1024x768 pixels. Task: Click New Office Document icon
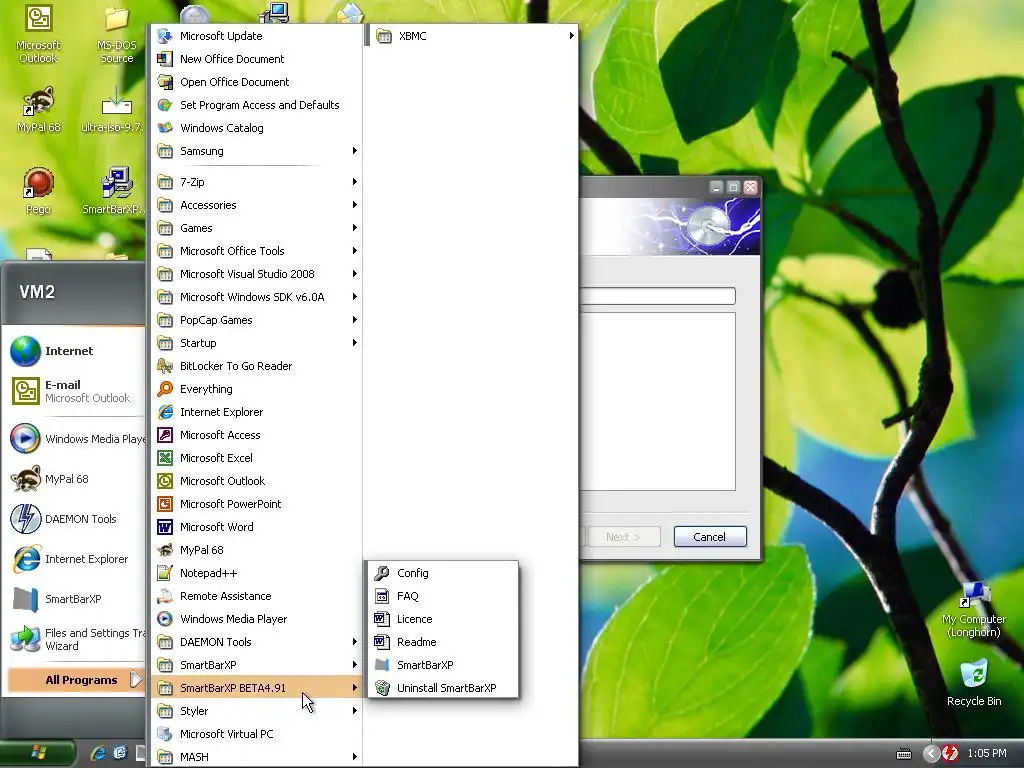point(165,59)
